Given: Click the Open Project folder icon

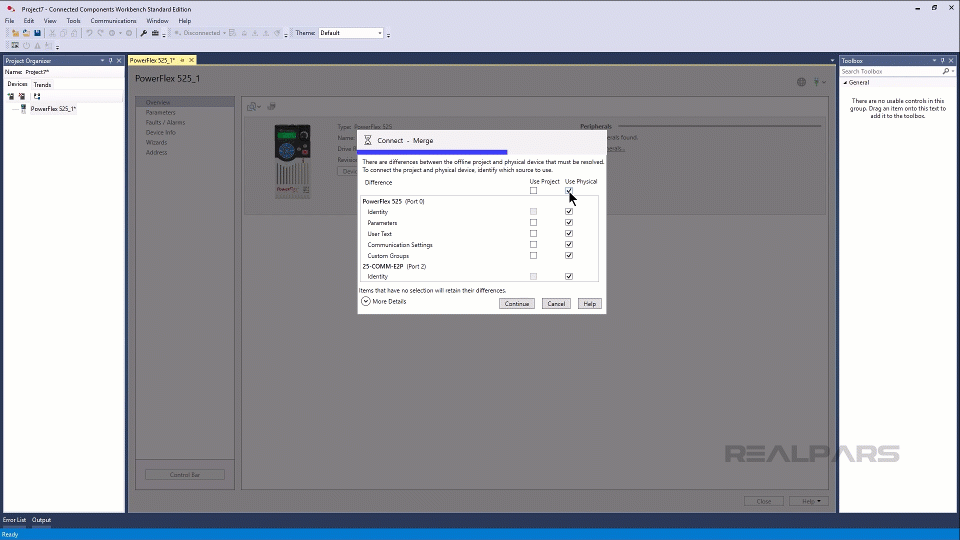Looking at the screenshot, I should point(26,33).
